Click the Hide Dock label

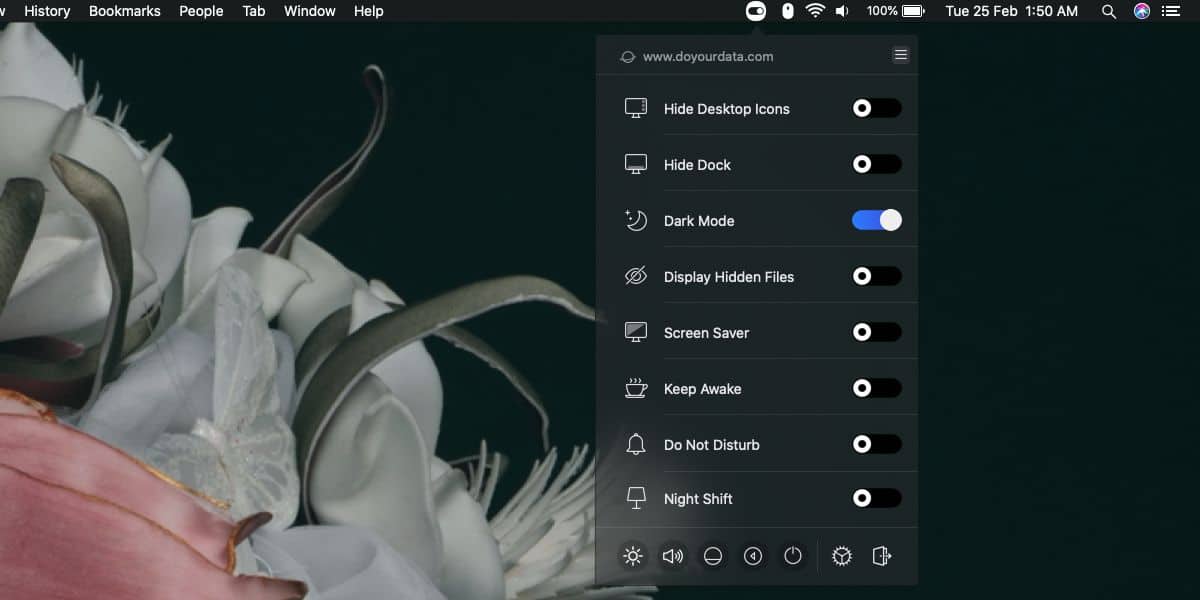tap(697, 165)
